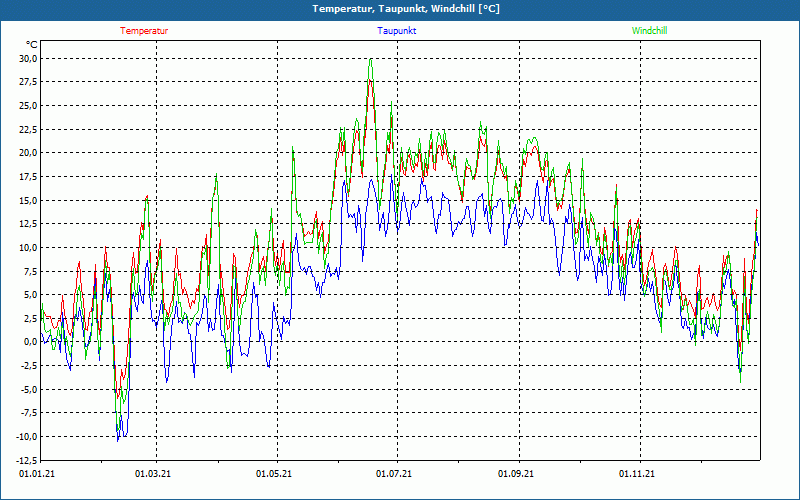This screenshot has height=500, width=800.
Task: Click the 01.11.21 date label
Action: pyautogui.click(x=636, y=474)
